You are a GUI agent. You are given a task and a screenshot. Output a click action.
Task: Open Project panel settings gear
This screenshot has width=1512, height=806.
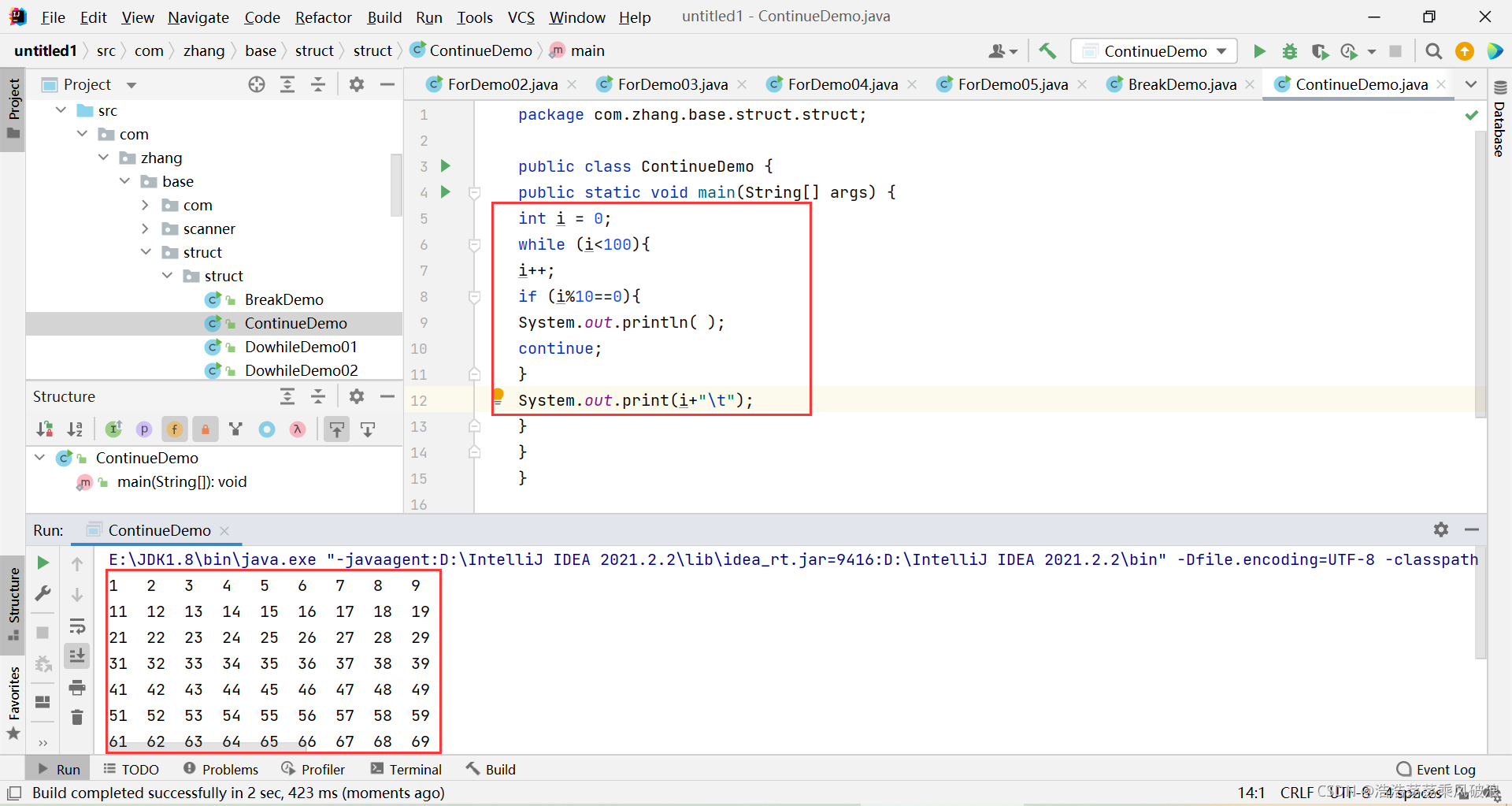click(357, 84)
